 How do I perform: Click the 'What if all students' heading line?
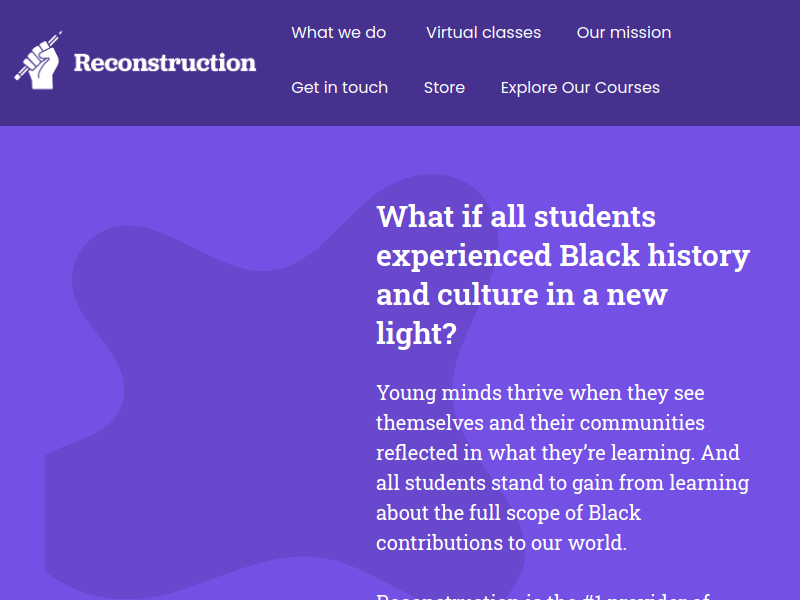pos(516,216)
